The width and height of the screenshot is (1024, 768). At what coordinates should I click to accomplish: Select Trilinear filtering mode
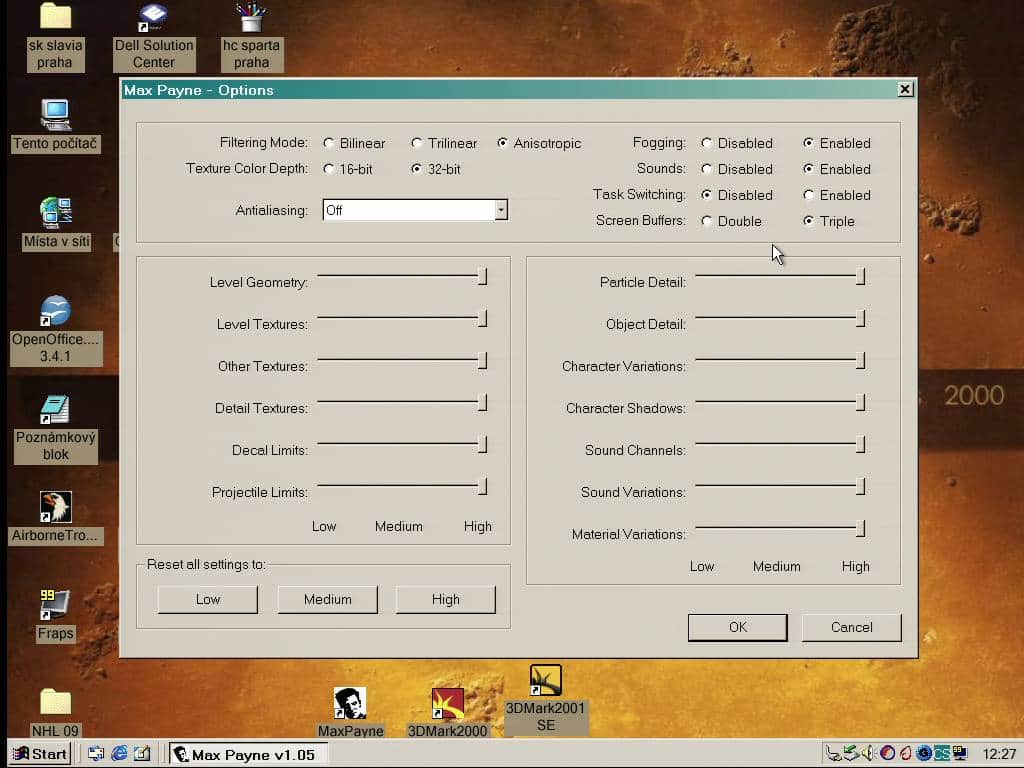tap(417, 143)
